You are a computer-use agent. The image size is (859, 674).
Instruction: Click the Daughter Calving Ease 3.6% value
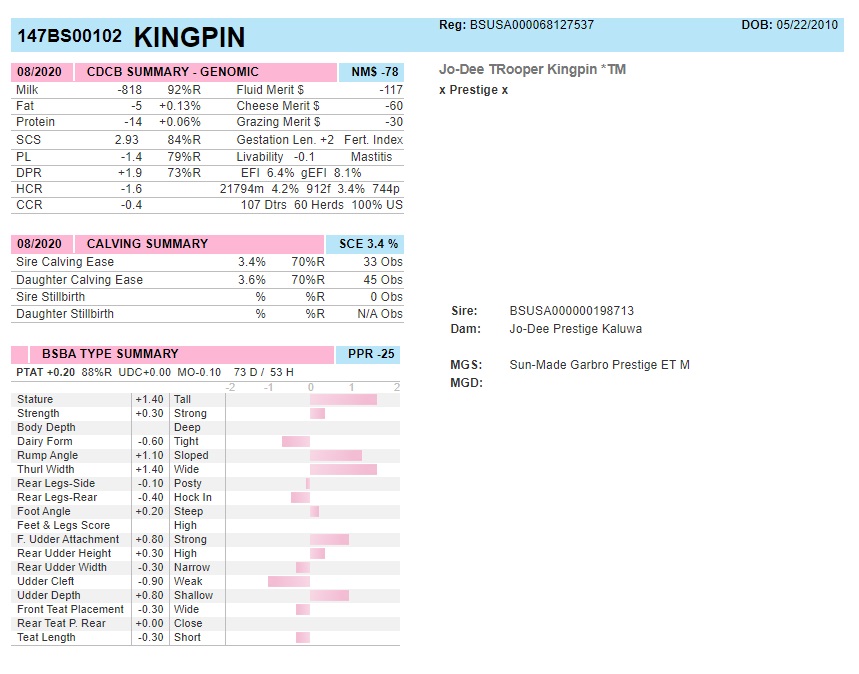pyautogui.click(x=251, y=279)
